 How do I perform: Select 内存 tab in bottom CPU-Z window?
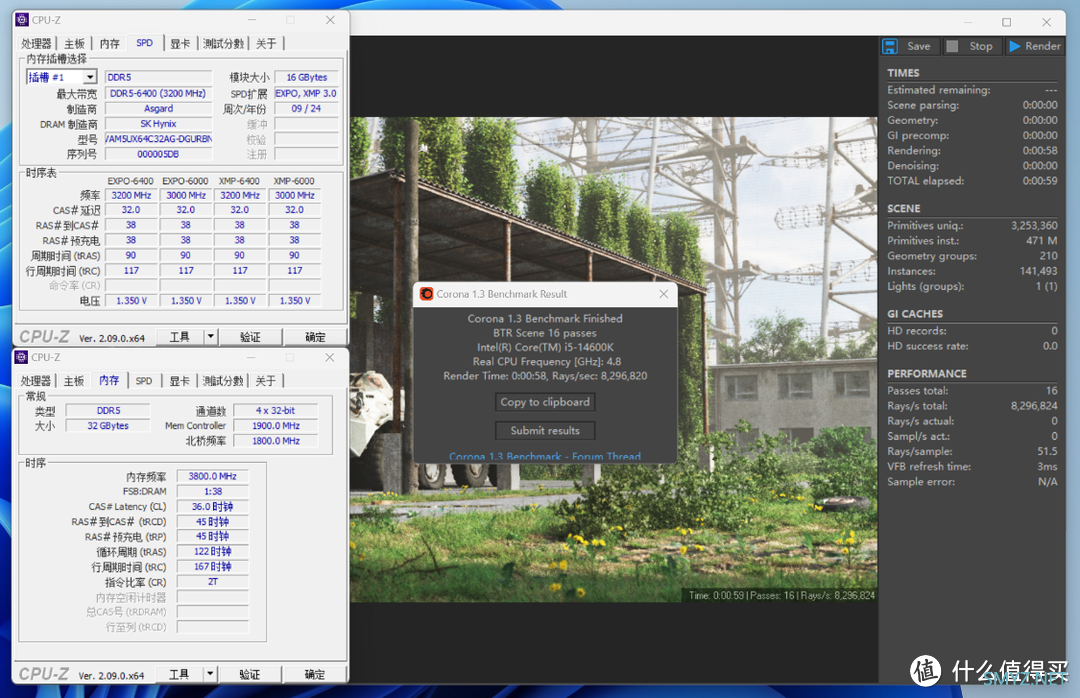[x=109, y=380]
